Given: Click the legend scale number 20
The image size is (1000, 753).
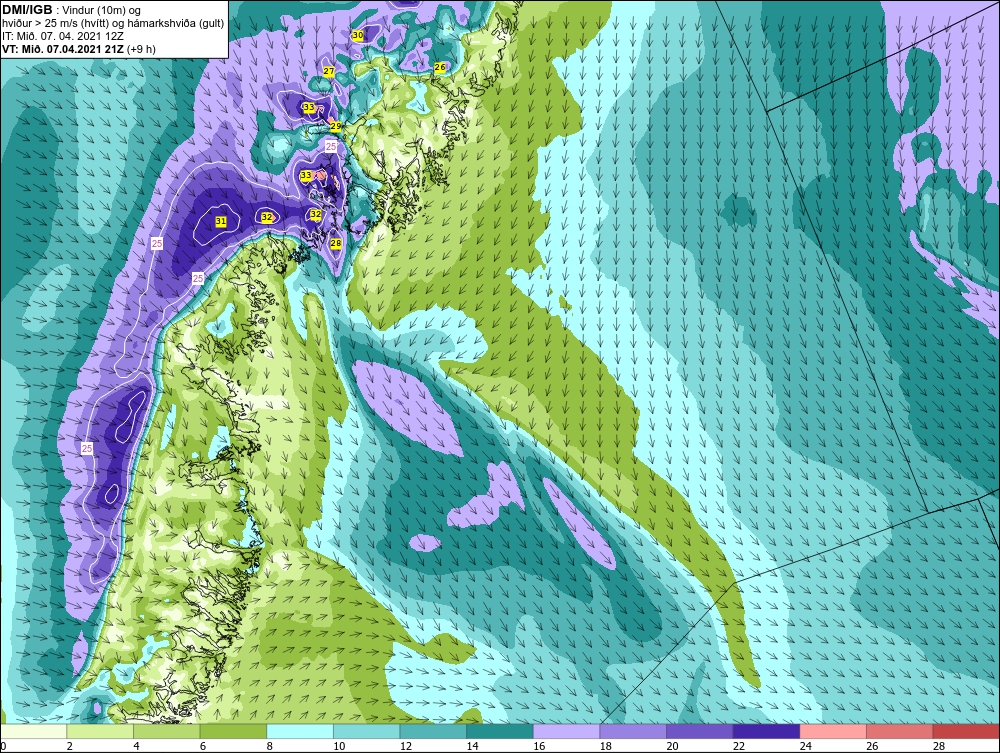Looking at the screenshot, I should 672,746.
